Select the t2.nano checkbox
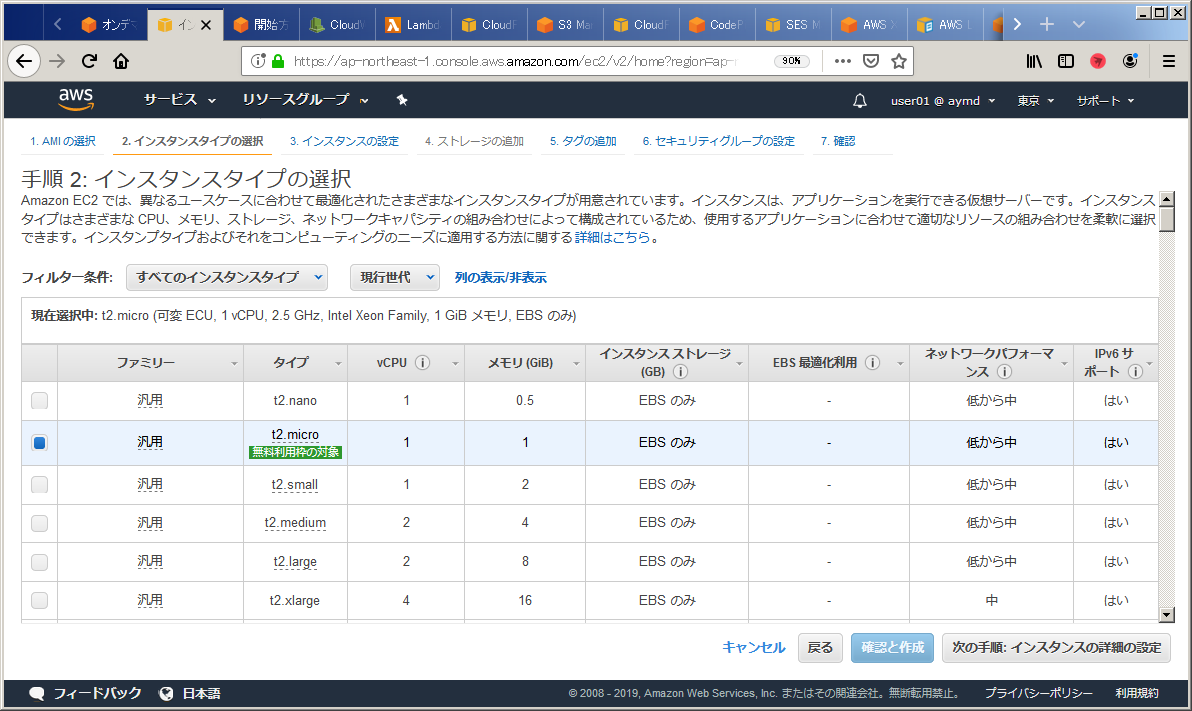This screenshot has width=1192, height=711. pyautogui.click(x=40, y=401)
